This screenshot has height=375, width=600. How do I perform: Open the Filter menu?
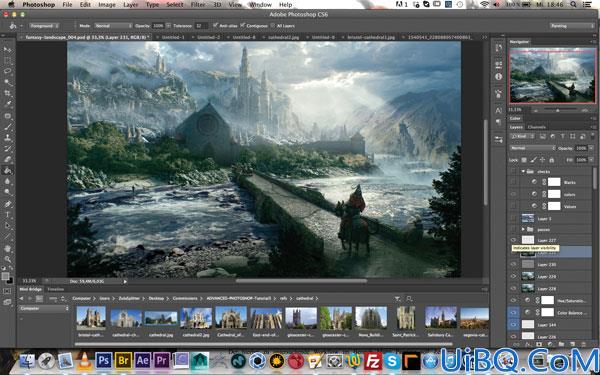(x=197, y=5)
